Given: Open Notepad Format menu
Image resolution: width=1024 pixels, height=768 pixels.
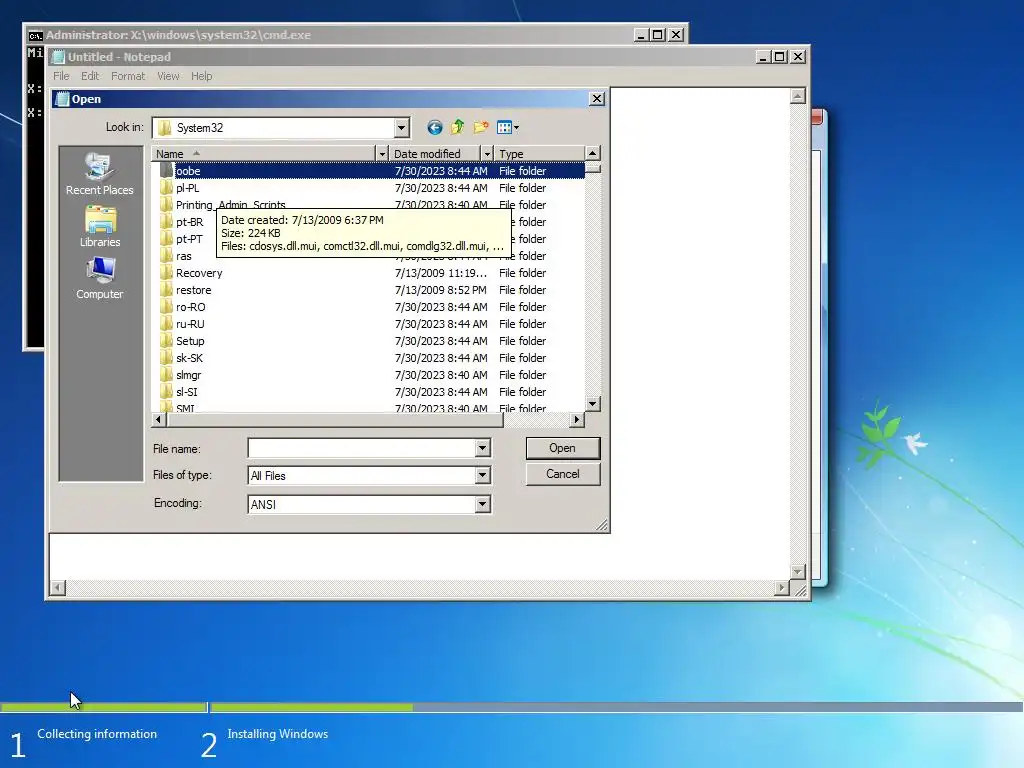Looking at the screenshot, I should point(128,76).
